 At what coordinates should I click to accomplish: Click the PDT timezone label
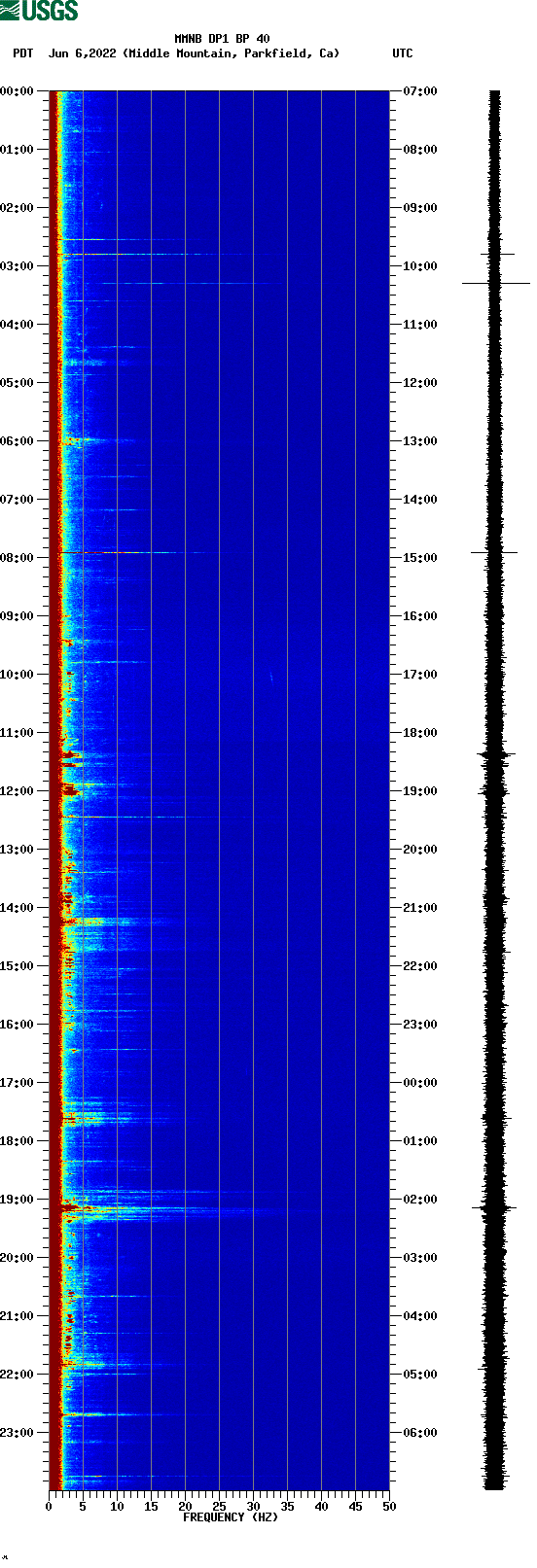[22, 53]
